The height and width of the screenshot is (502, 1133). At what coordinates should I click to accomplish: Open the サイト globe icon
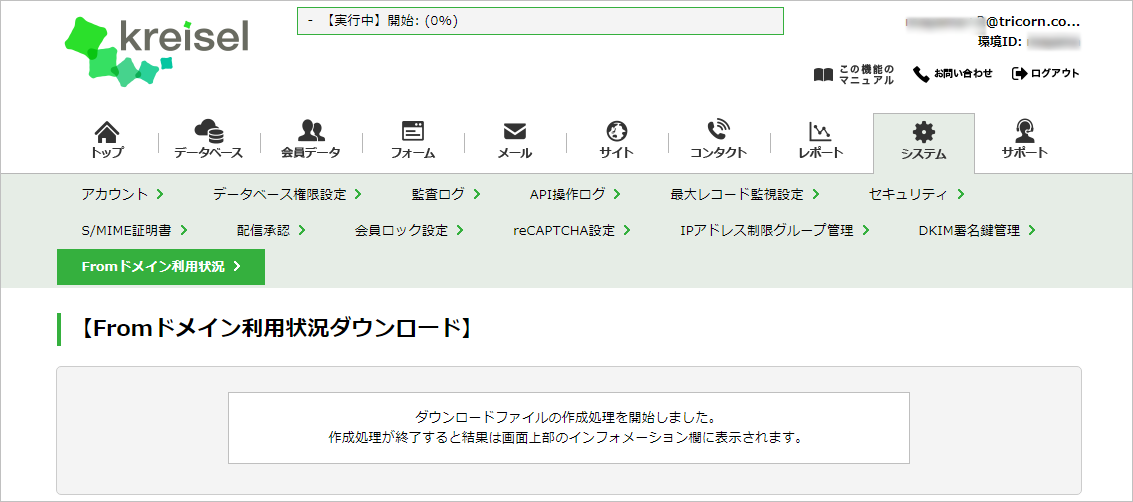(x=616, y=131)
